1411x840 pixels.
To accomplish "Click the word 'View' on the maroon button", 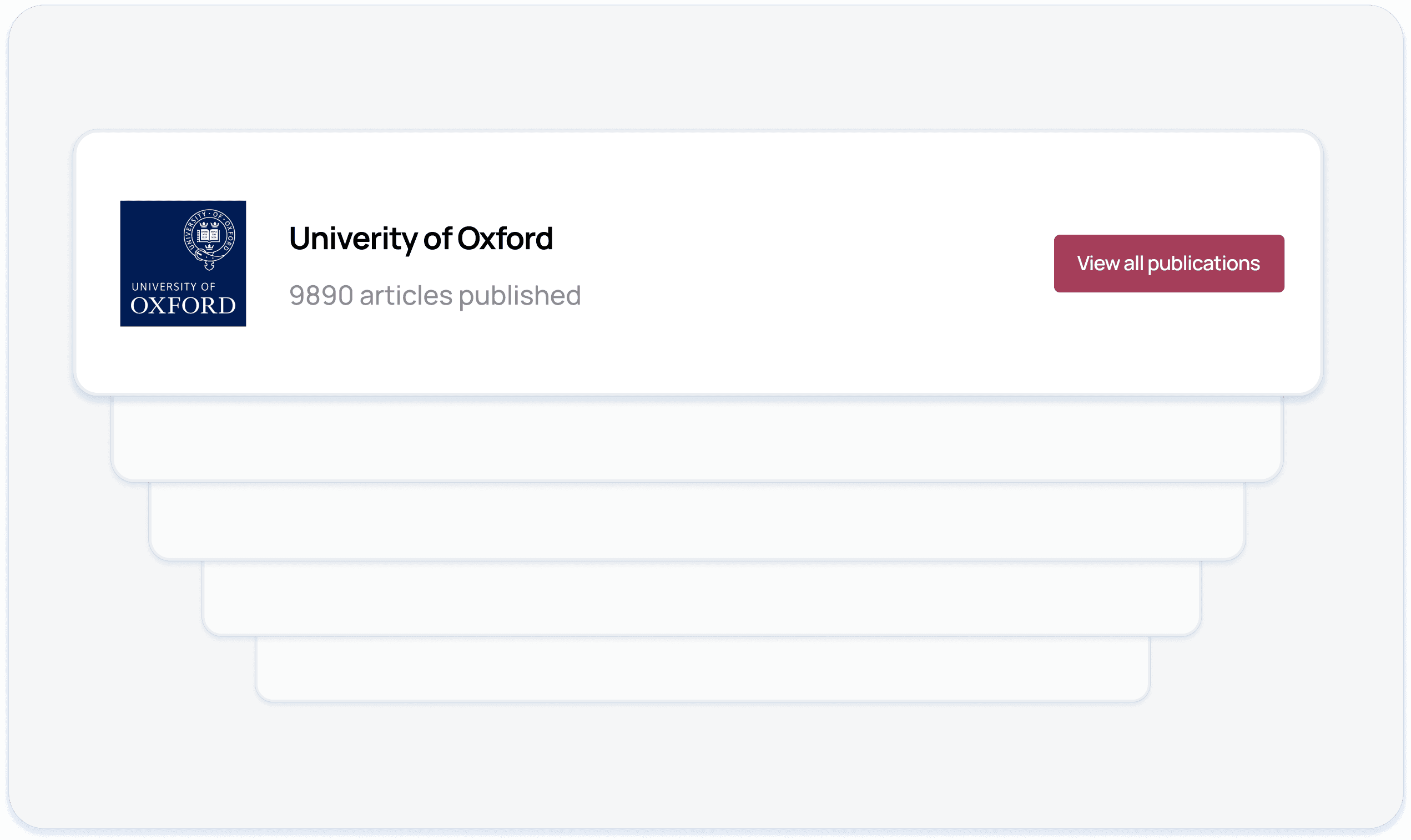I will click(1097, 264).
